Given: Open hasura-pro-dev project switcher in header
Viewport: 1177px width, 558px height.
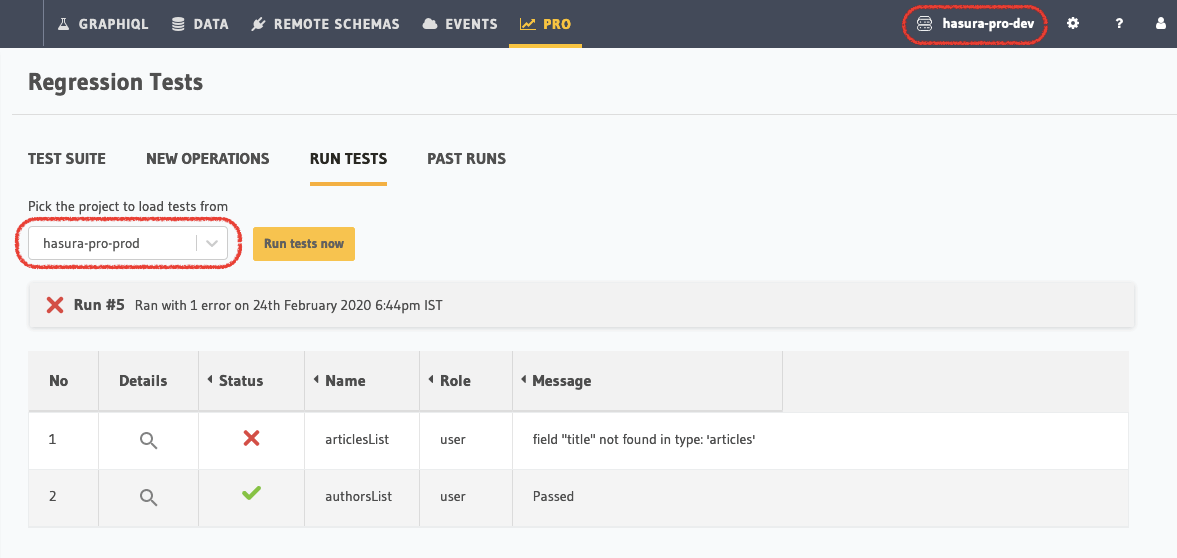Looking at the screenshot, I should [x=975, y=23].
